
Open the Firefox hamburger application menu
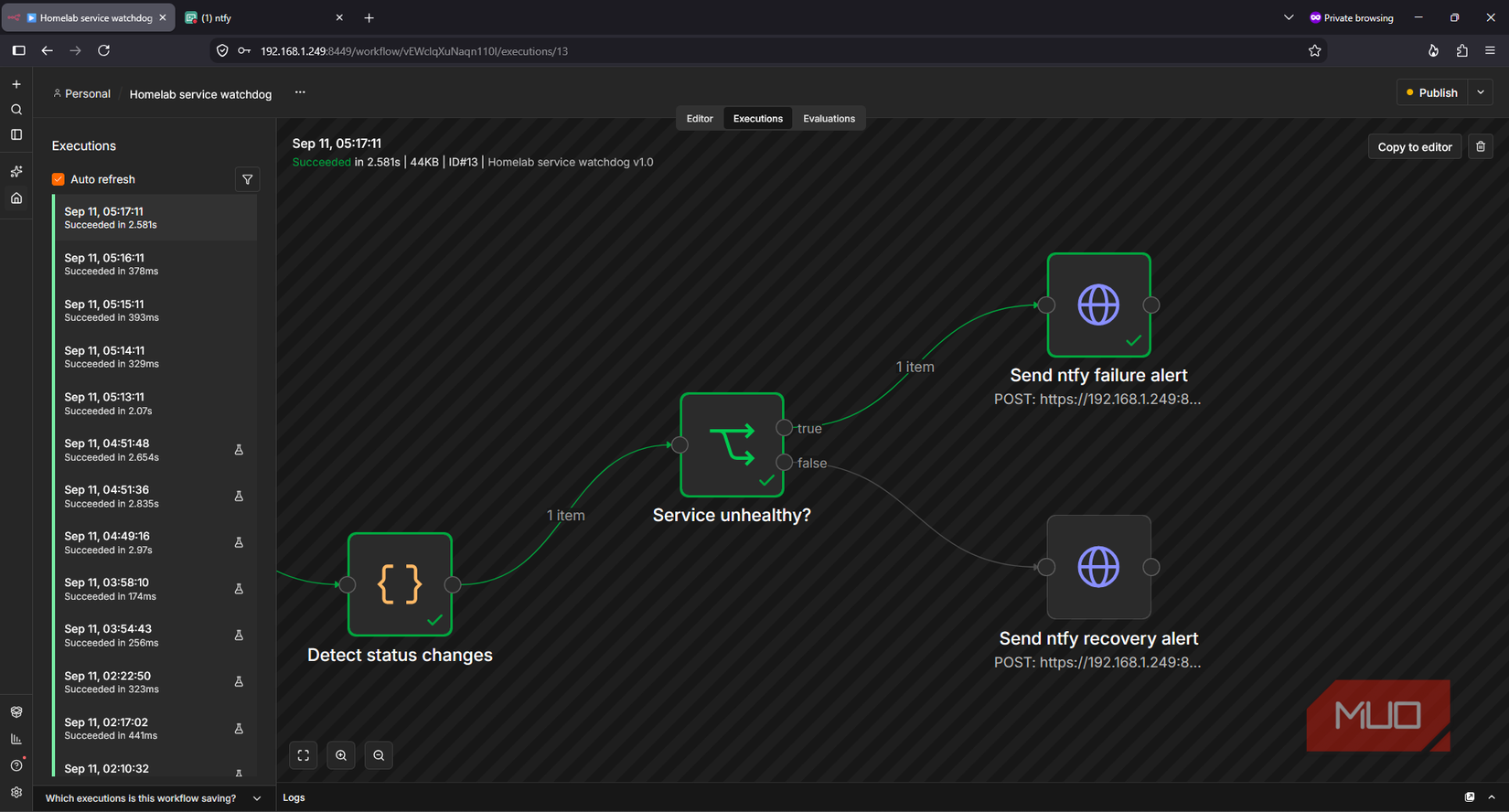tap(1490, 51)
